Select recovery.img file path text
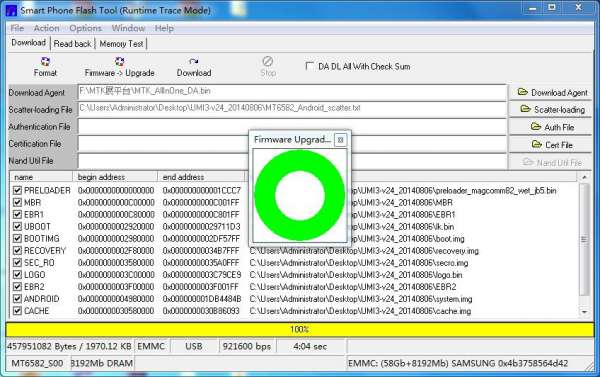The image size is (600, 377). point(364,251)
